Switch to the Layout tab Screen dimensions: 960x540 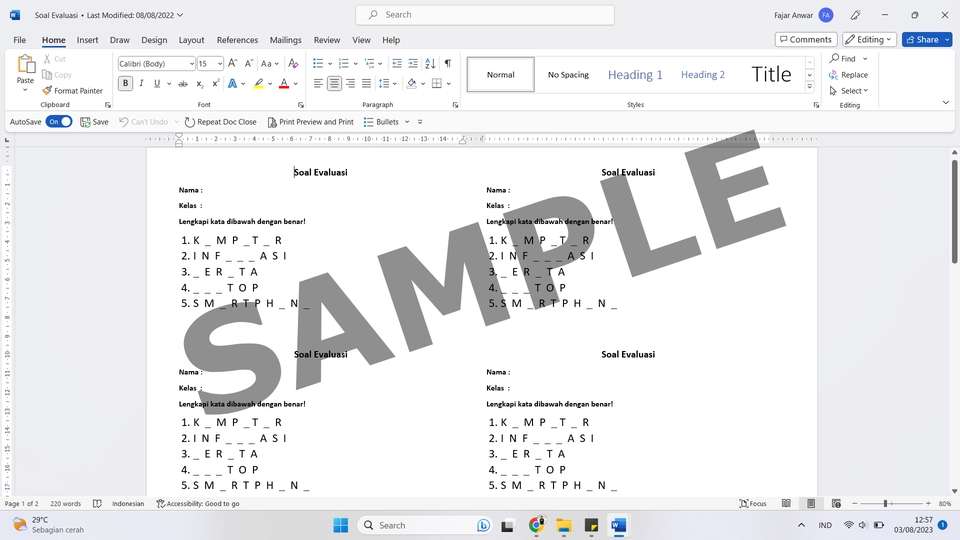(192, 40)
